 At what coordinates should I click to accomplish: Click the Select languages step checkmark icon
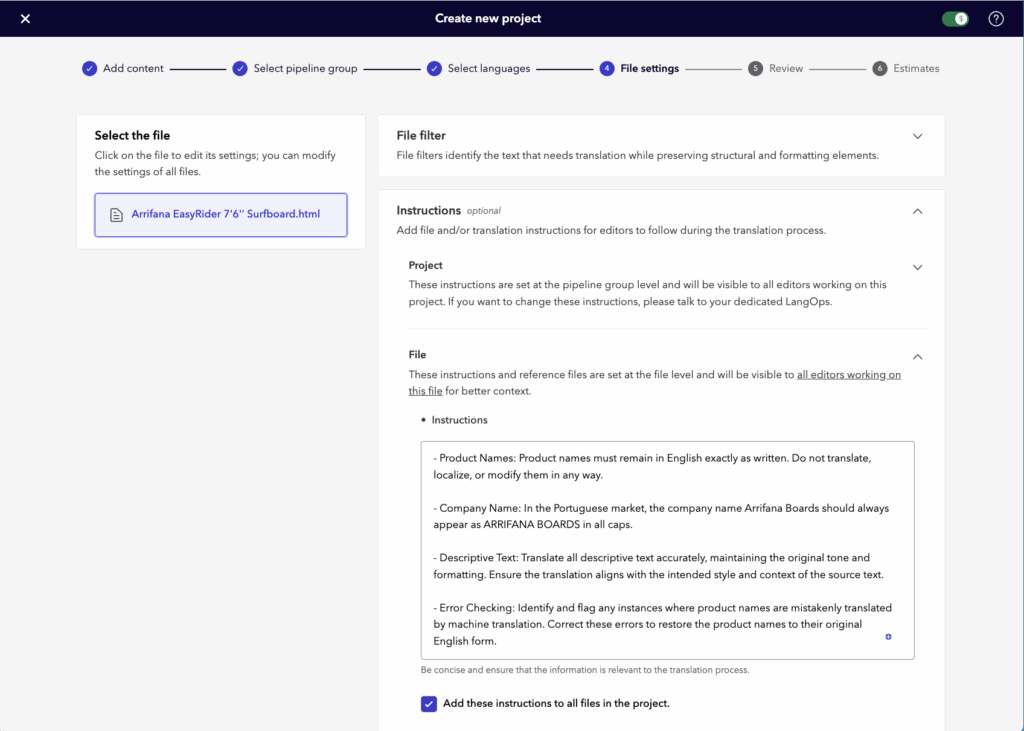pyautogui.click(x=434, y=69)
